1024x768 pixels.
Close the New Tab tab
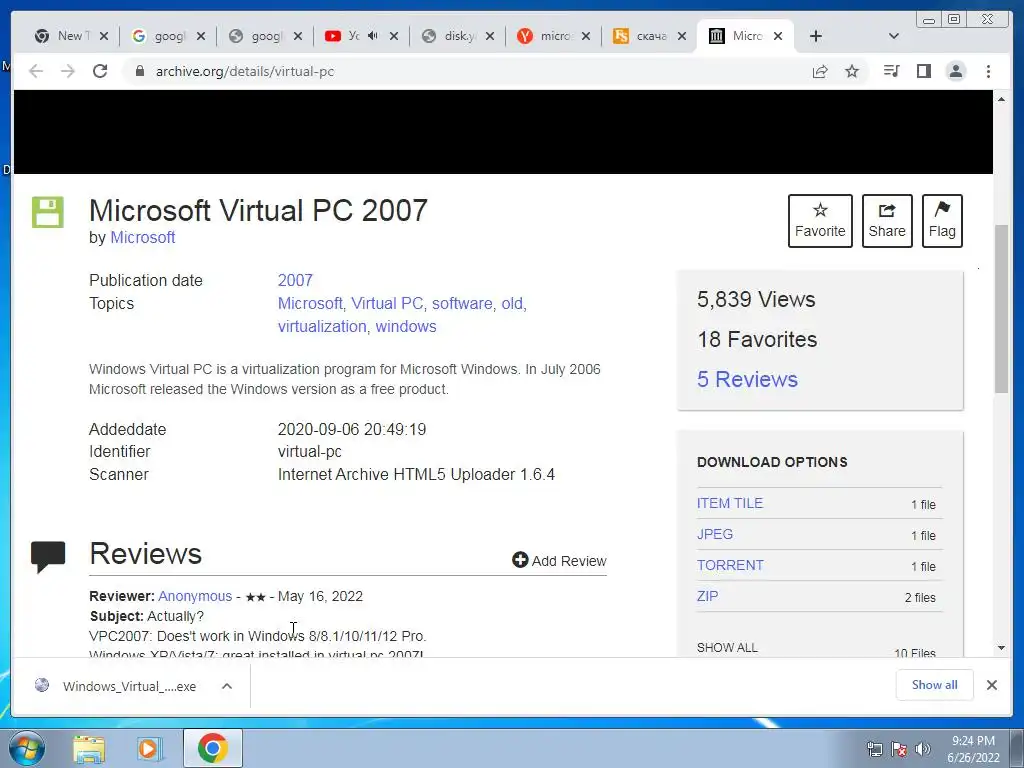104,37
